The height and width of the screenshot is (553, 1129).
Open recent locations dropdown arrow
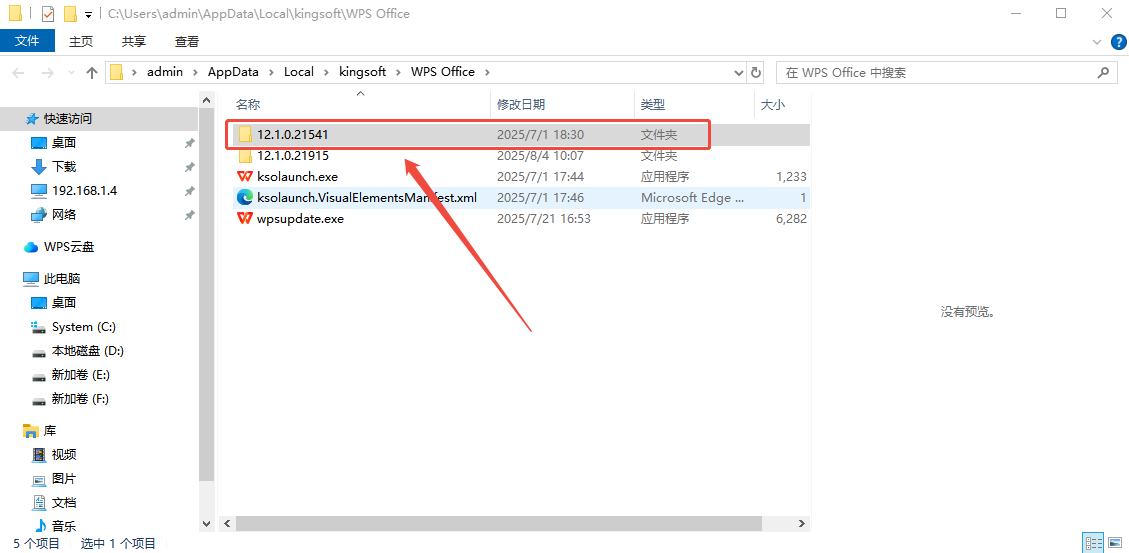(71, 73)
